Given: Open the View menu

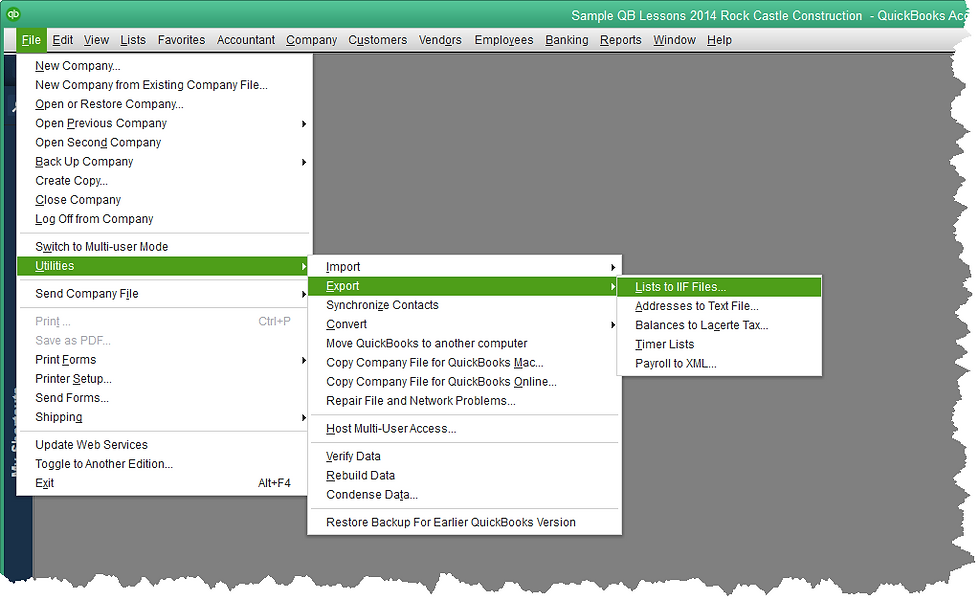Looking at the screenshot, I should click(96, 40).
